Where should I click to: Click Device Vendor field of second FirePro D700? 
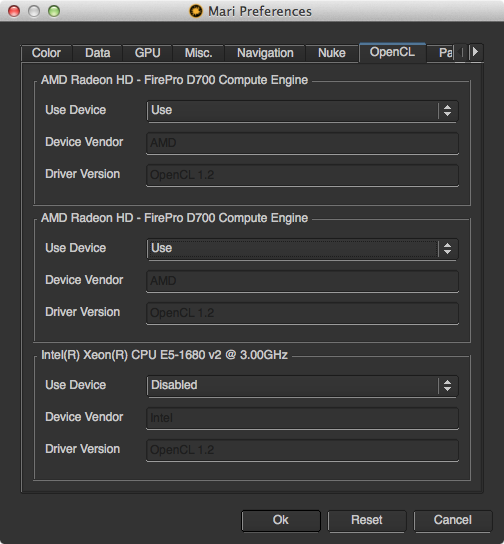click(x=302, y=281)
